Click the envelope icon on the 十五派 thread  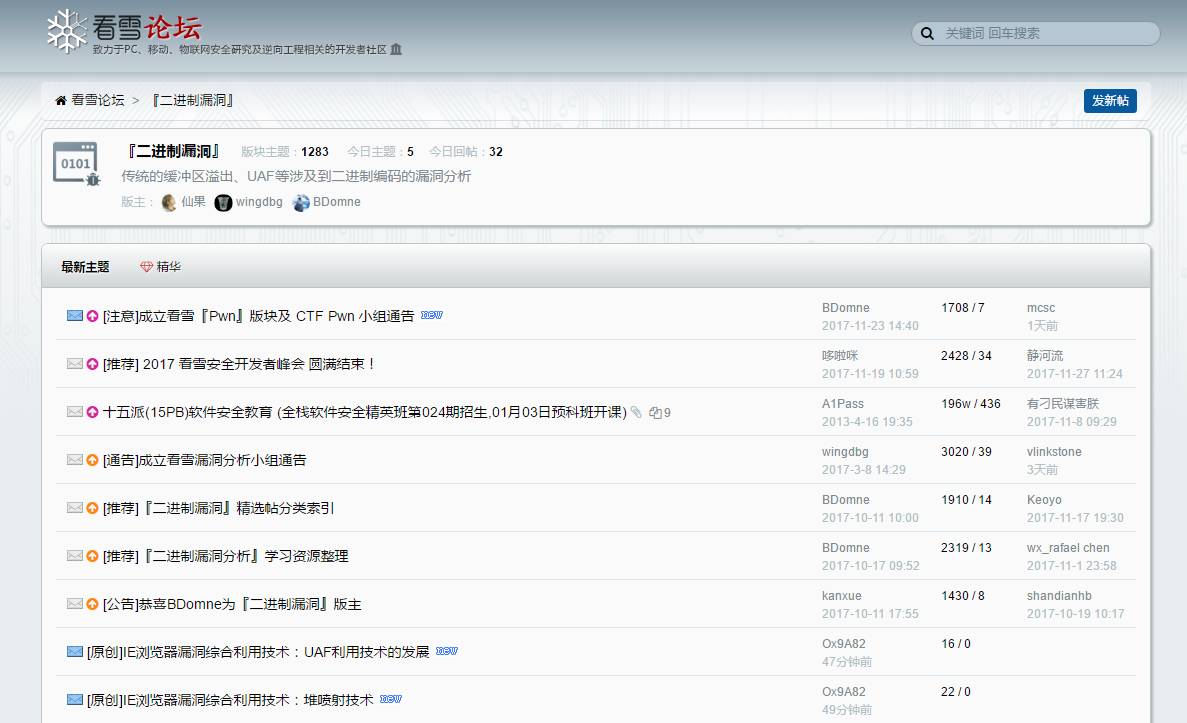click(x=74, y=412)
